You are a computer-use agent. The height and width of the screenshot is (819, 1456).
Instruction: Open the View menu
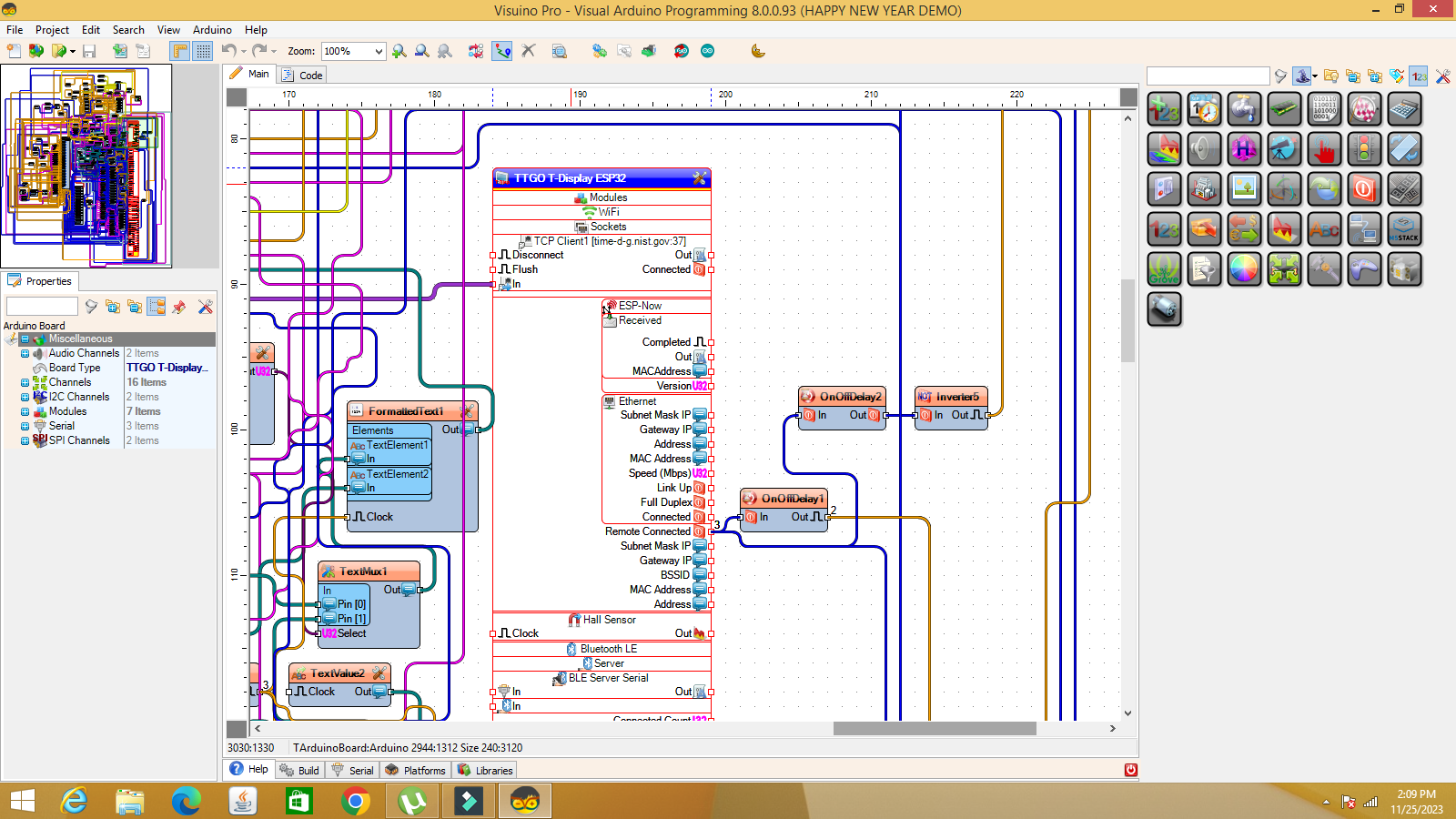pos(168,30)
